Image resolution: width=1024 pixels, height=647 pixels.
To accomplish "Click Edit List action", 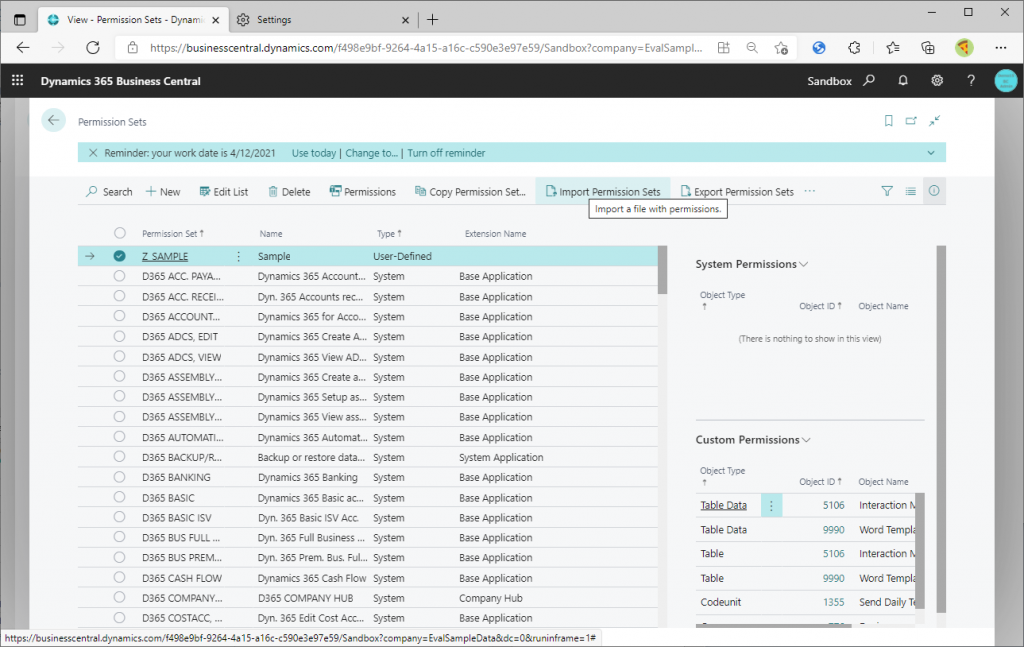I will (x=223, y=191).
